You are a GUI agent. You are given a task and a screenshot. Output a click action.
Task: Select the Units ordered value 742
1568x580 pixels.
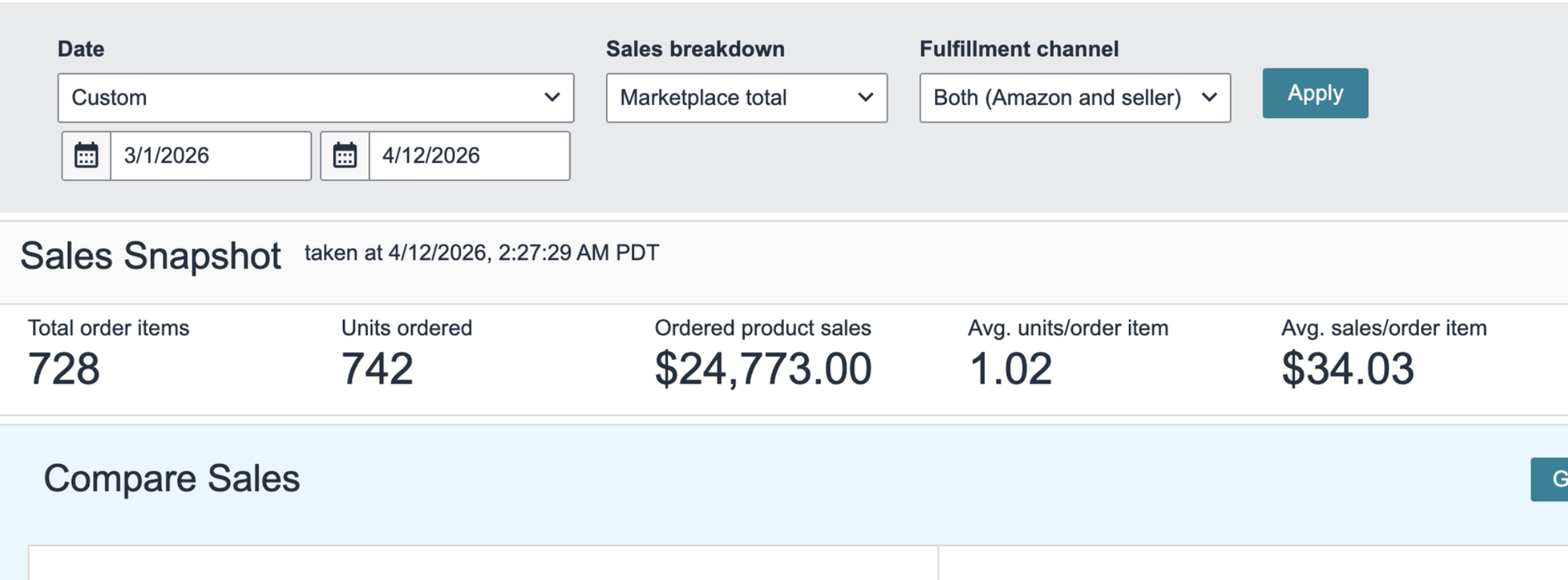377,368
